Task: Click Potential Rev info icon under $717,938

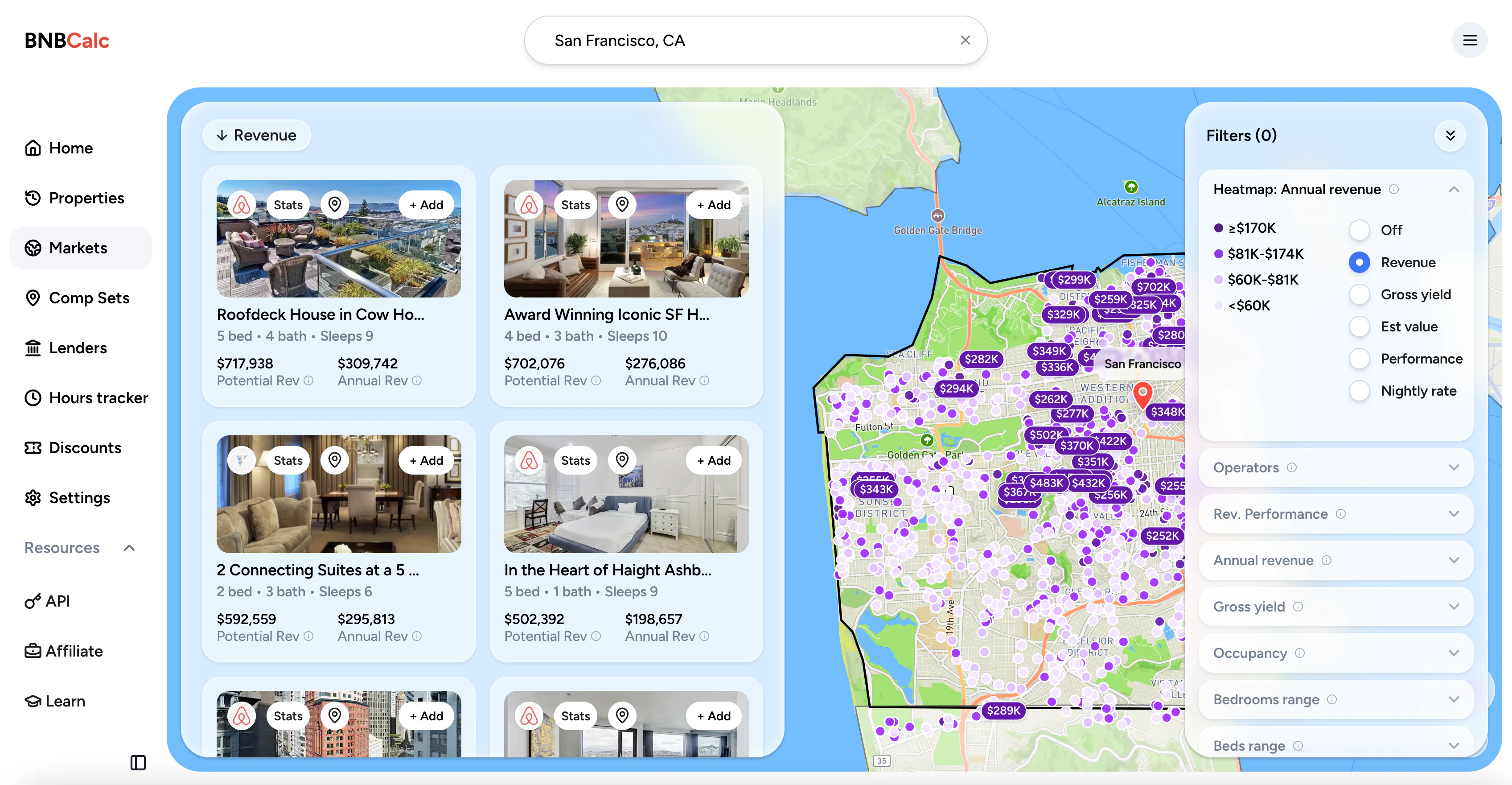Action: 309,380
